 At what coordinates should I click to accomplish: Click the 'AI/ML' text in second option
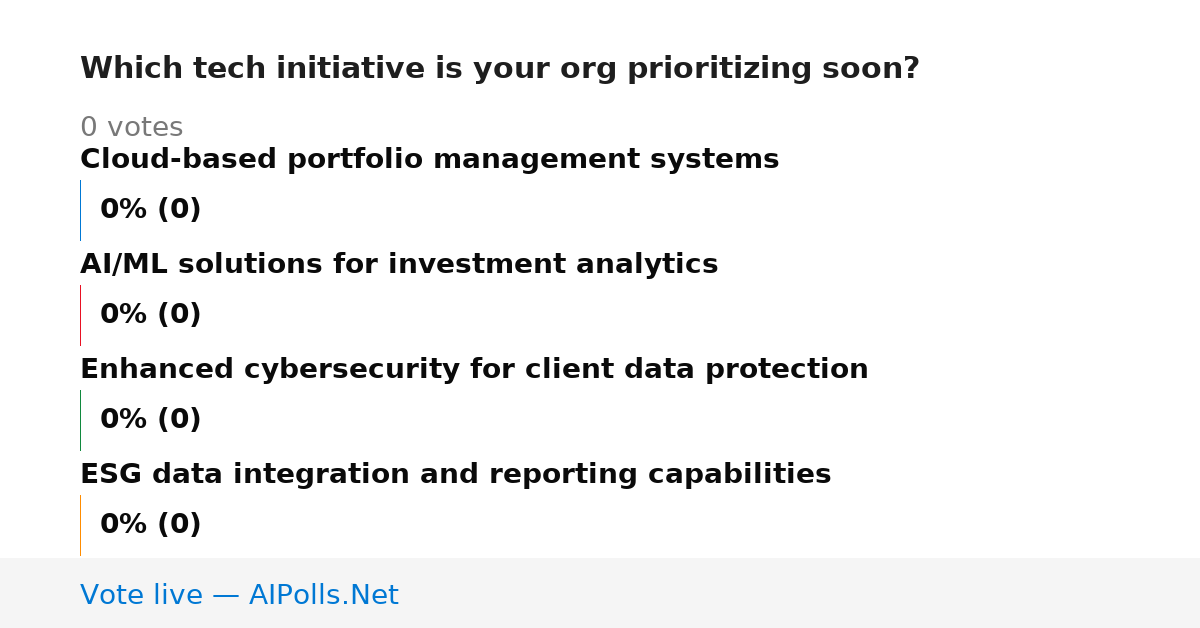tap(125, 265)
